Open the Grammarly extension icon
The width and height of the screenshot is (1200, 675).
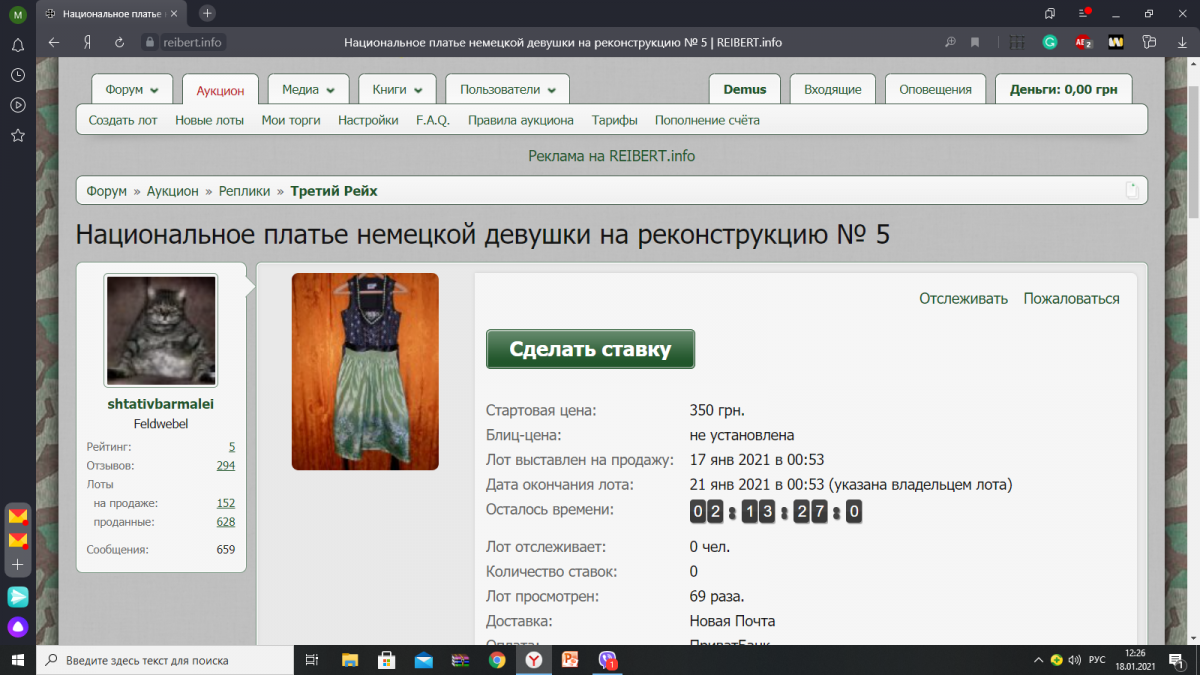[1049, 42]
